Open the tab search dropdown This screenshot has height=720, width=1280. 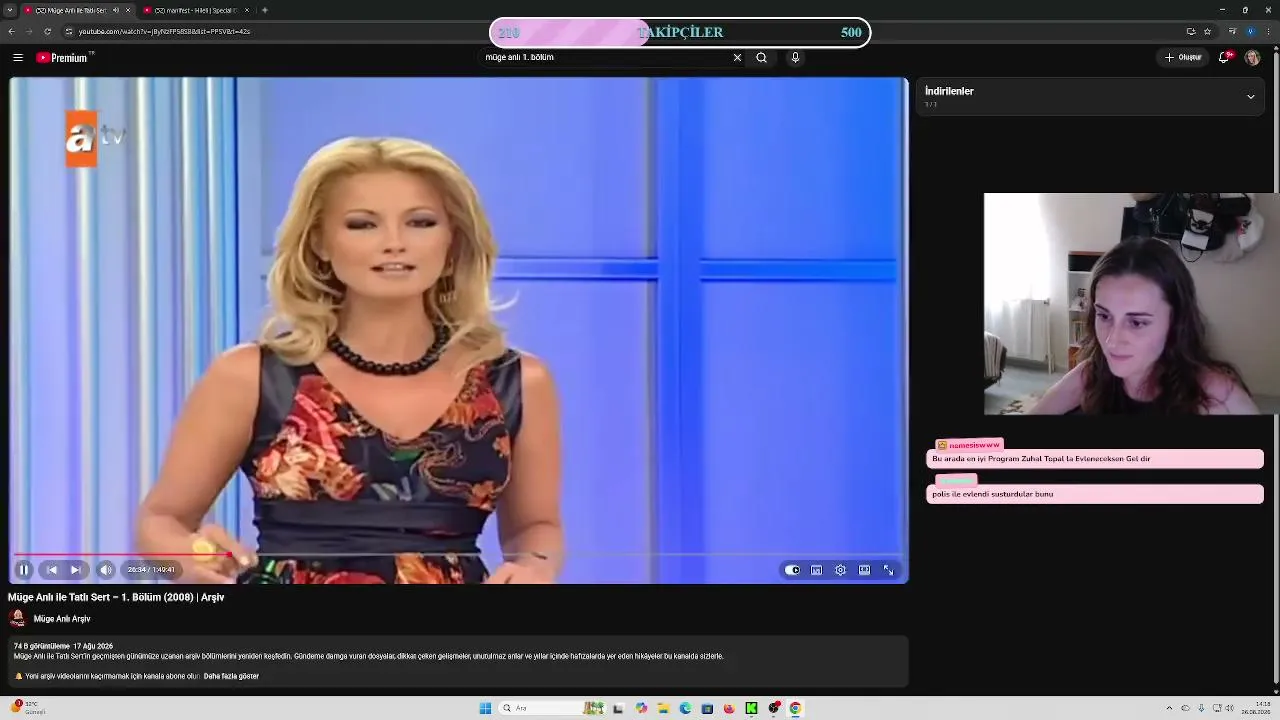point(9,10)
